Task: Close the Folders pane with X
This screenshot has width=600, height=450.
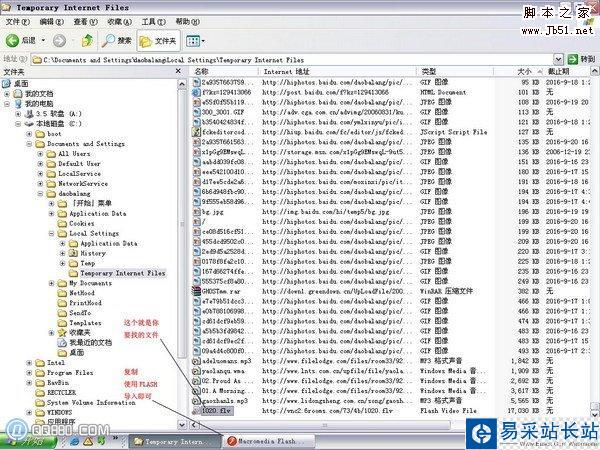Action: point(178,71)
